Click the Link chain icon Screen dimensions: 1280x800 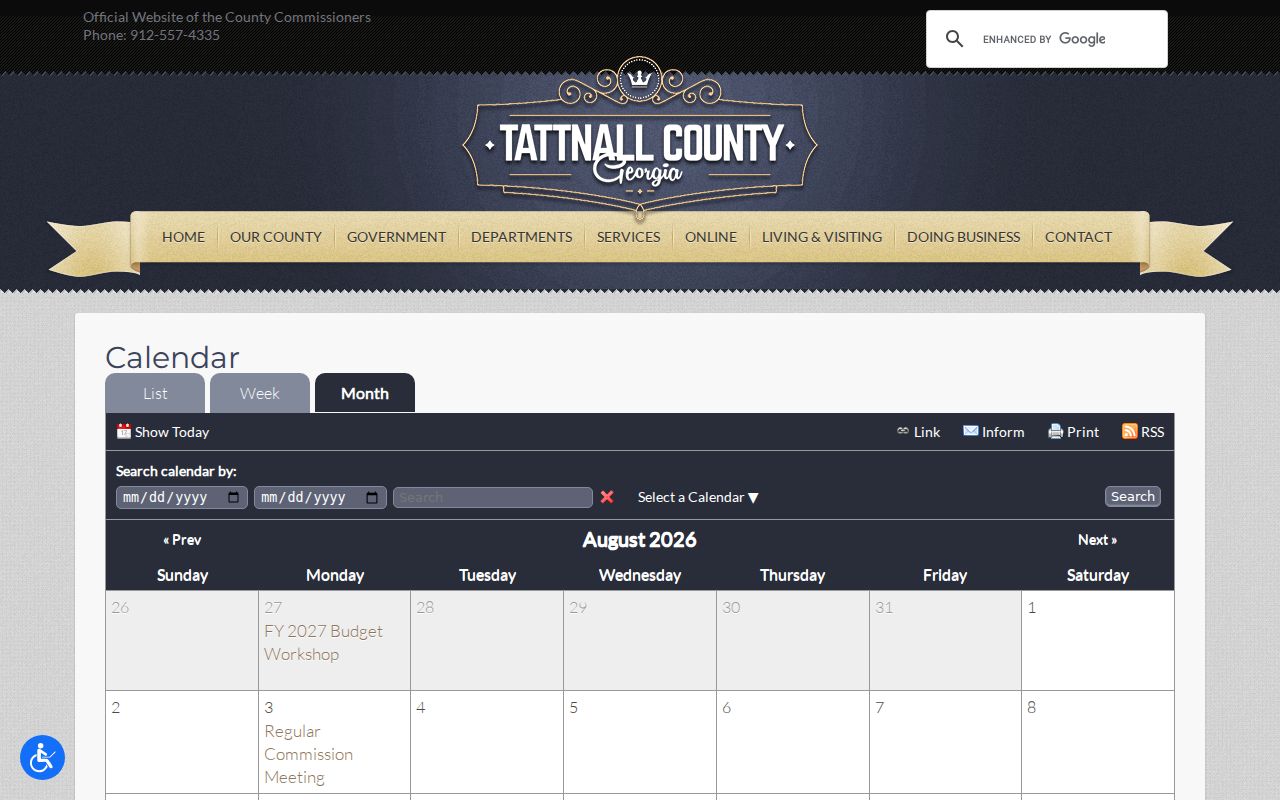coord(903,431)
